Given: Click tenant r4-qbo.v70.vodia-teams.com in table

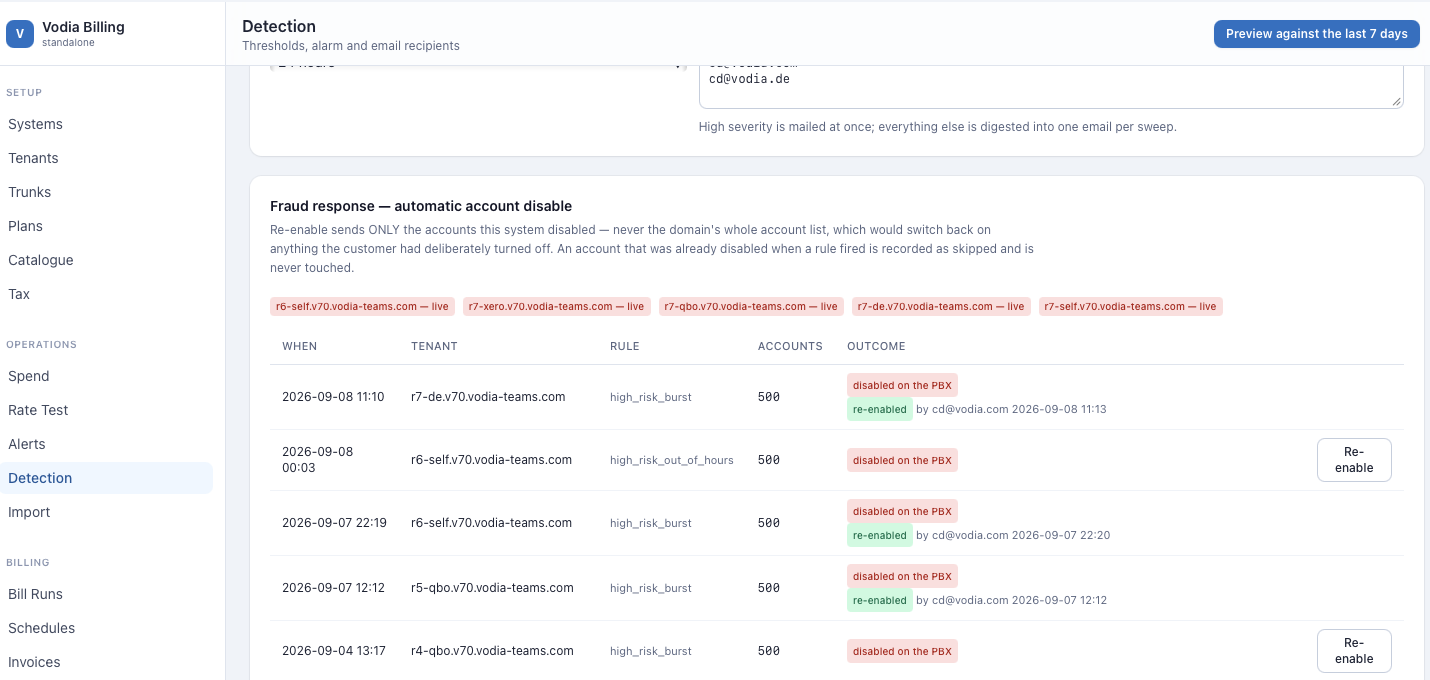Looking at the screenshot, I should coord(492,651).
